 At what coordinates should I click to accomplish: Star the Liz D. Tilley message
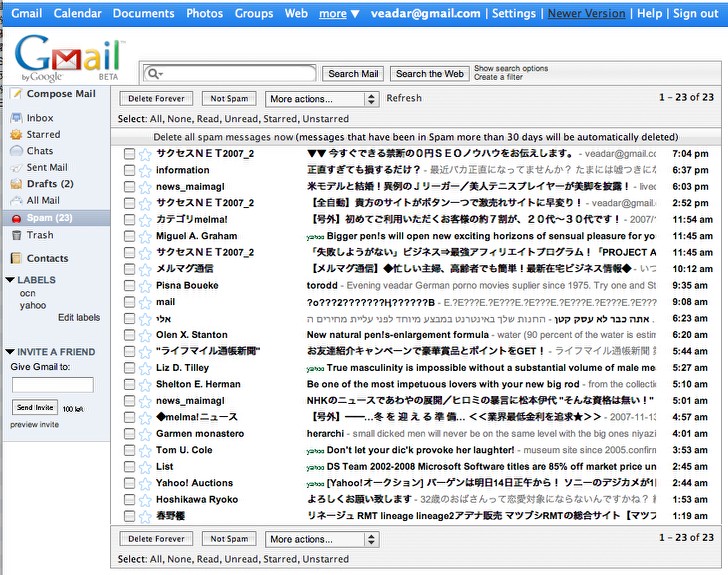click(145, 368)
